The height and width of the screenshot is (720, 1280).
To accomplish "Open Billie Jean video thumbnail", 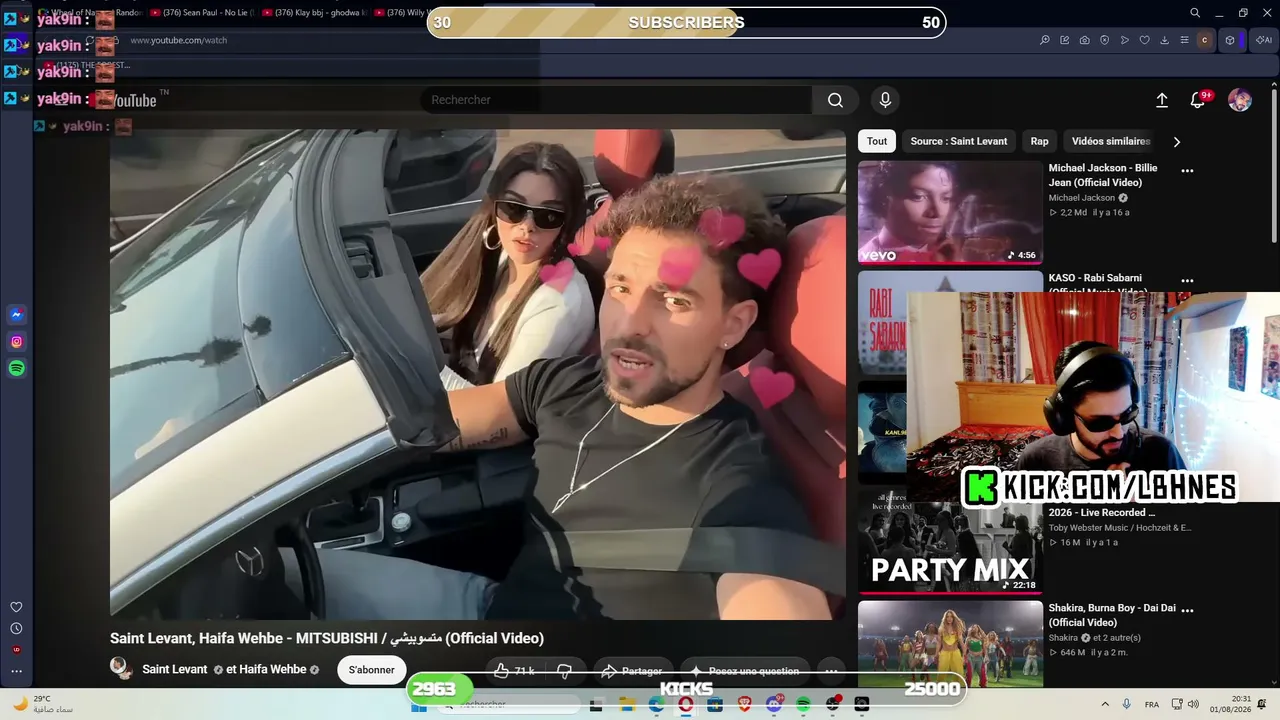I will point(950,212).
